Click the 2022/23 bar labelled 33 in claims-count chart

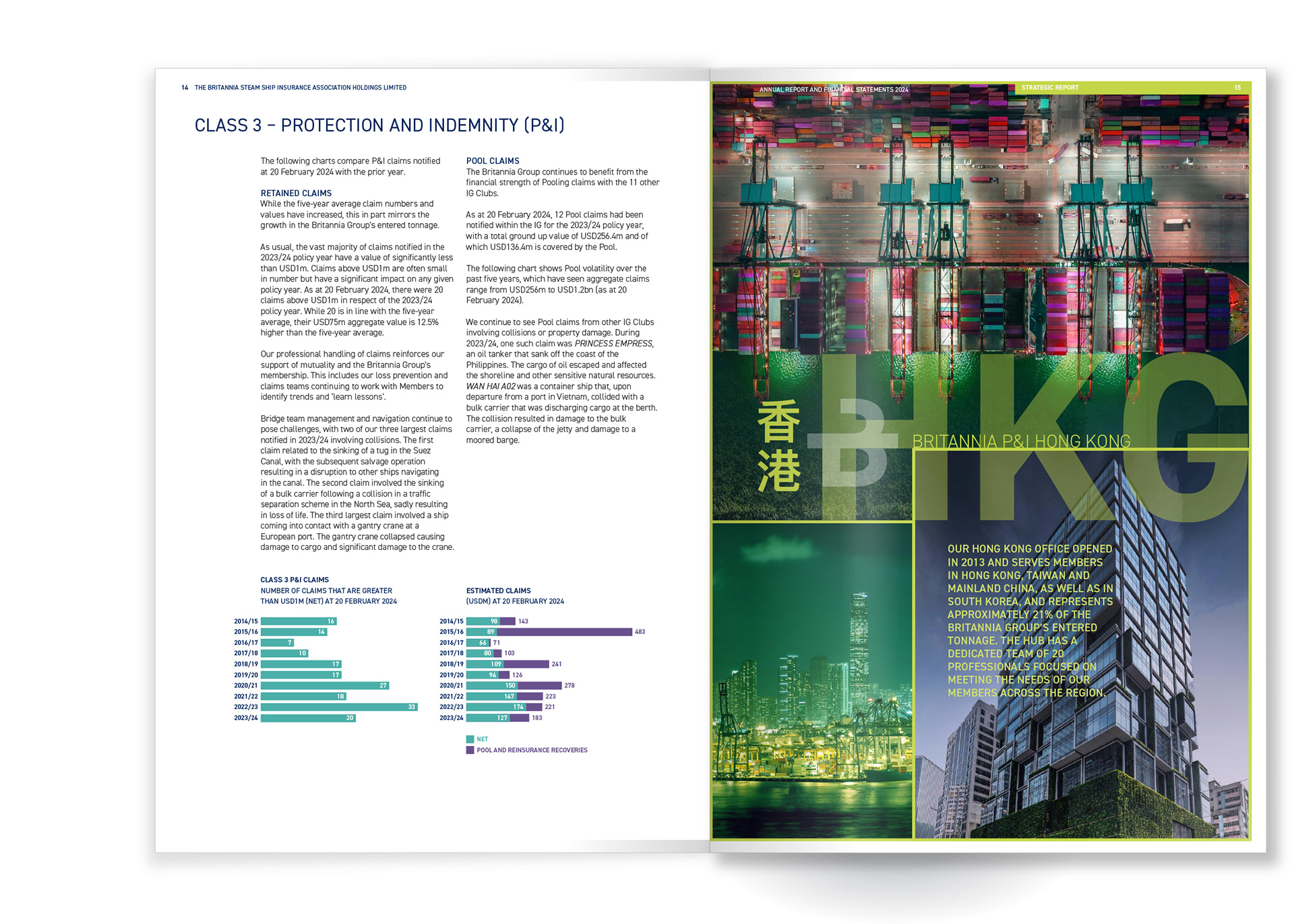(x=339, y=707)
